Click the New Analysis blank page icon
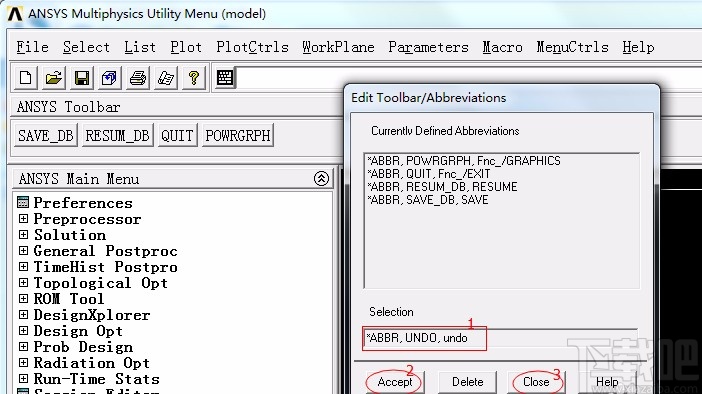702x394 pixels. point(26,78)
